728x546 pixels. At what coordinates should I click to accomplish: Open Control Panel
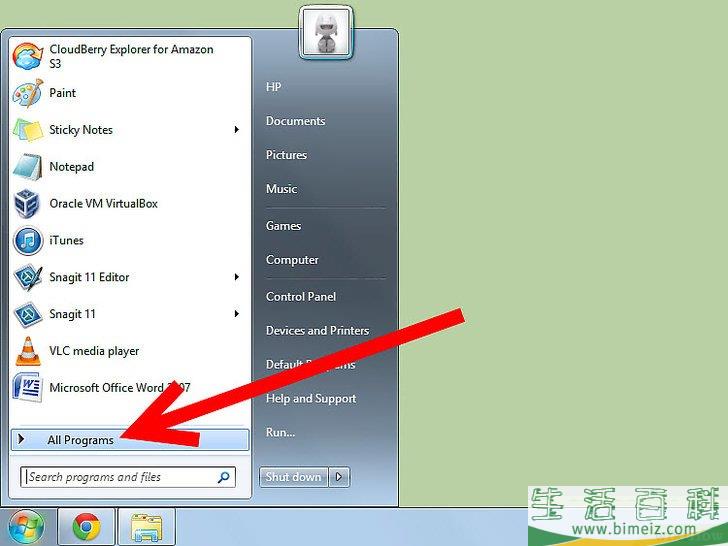coord(301,296)
